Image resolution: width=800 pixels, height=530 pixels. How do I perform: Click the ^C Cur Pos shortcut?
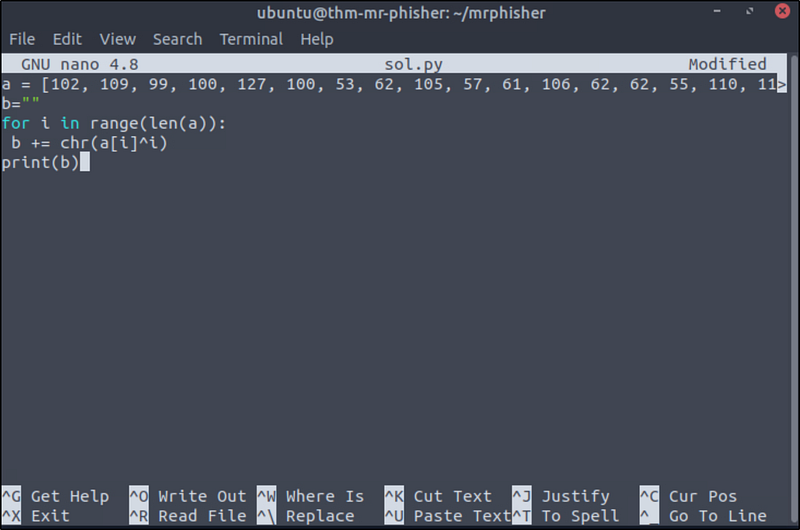click(688, 496)
